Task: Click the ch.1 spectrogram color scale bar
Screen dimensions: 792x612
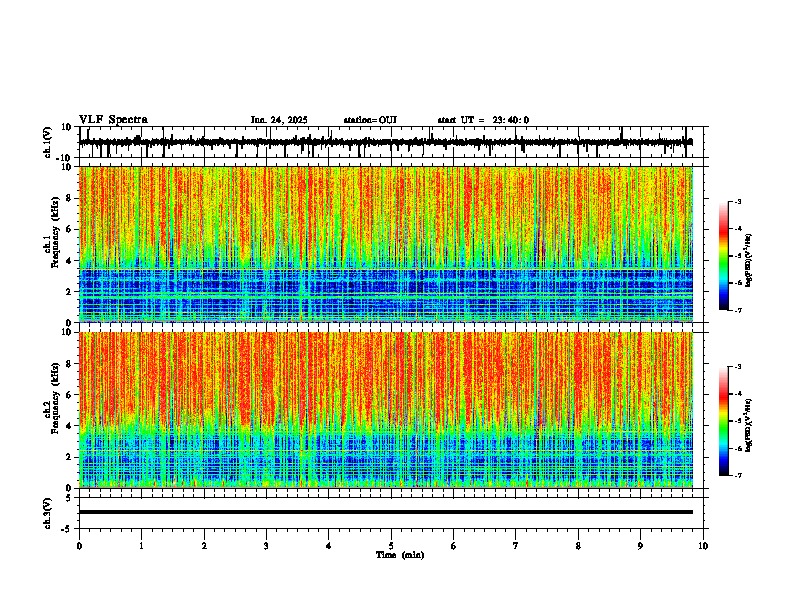Action: click(723, 256)
